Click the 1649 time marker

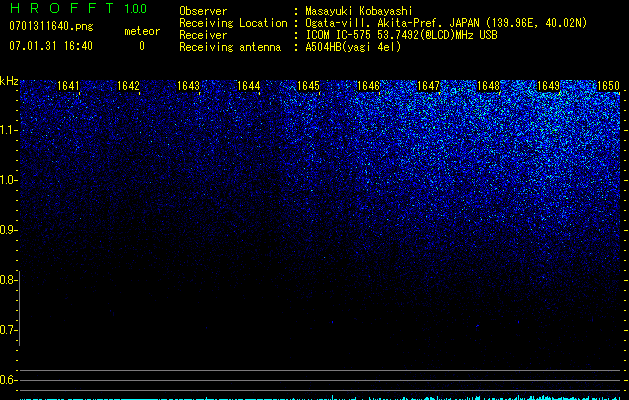(548, 86)
